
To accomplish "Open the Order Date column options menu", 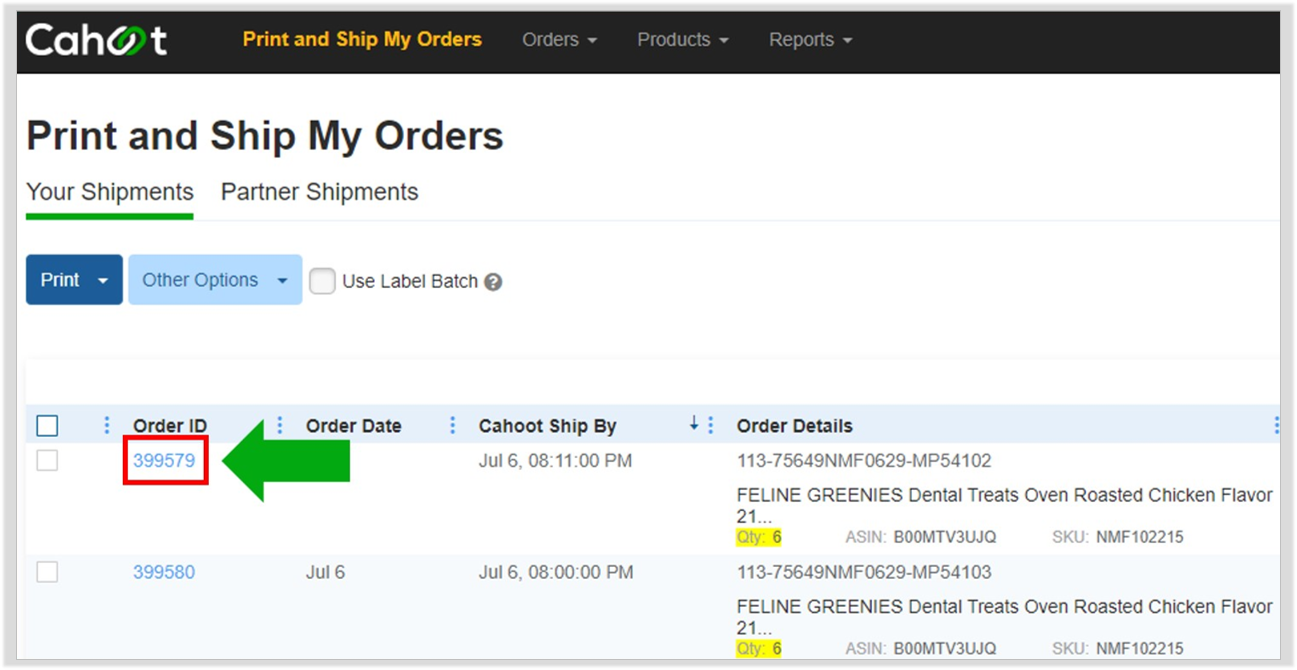I will (x=453, y=426).
